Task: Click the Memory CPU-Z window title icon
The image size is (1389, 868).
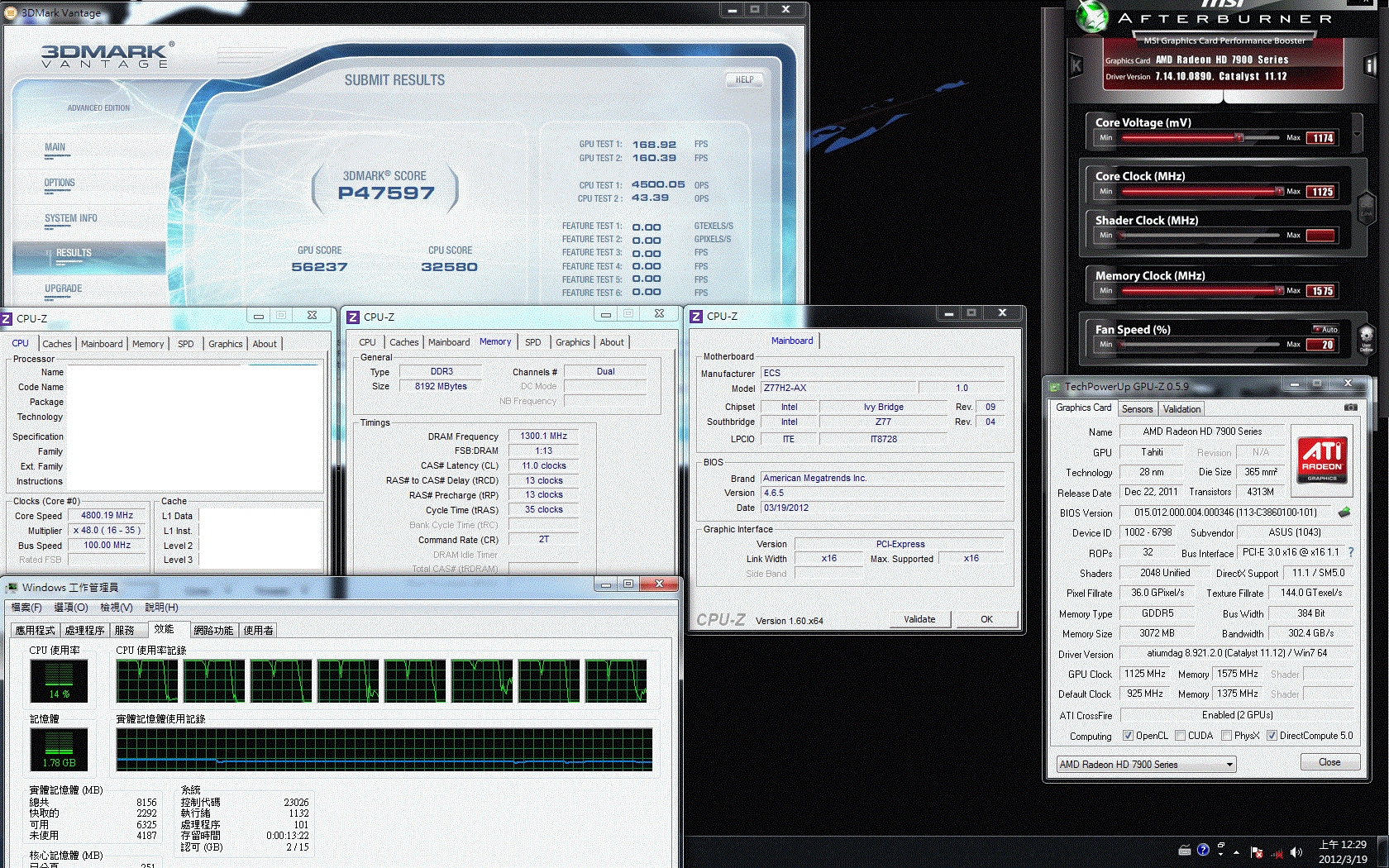Action: pos(353,317)
